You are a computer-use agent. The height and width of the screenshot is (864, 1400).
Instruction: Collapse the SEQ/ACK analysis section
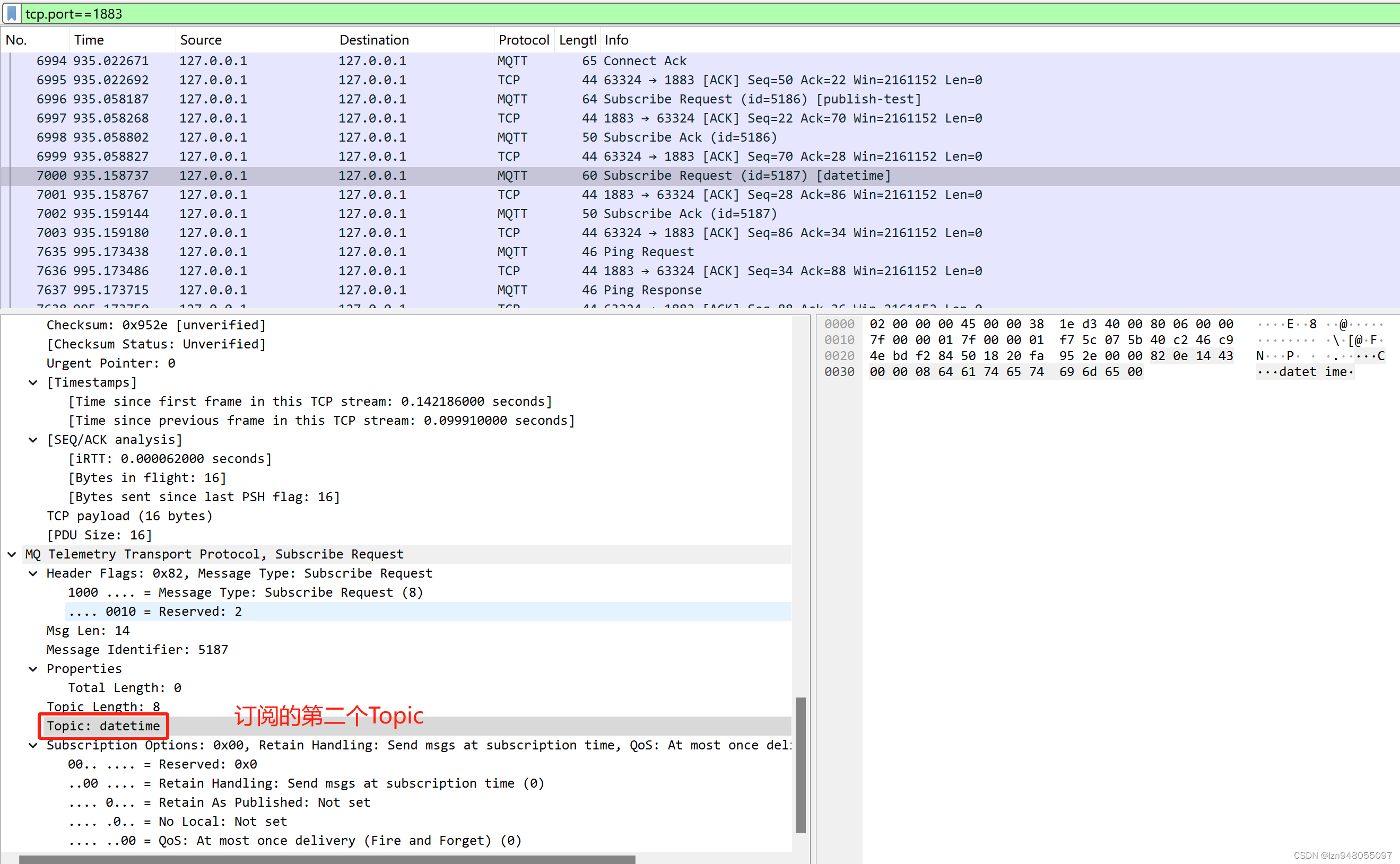33,440
